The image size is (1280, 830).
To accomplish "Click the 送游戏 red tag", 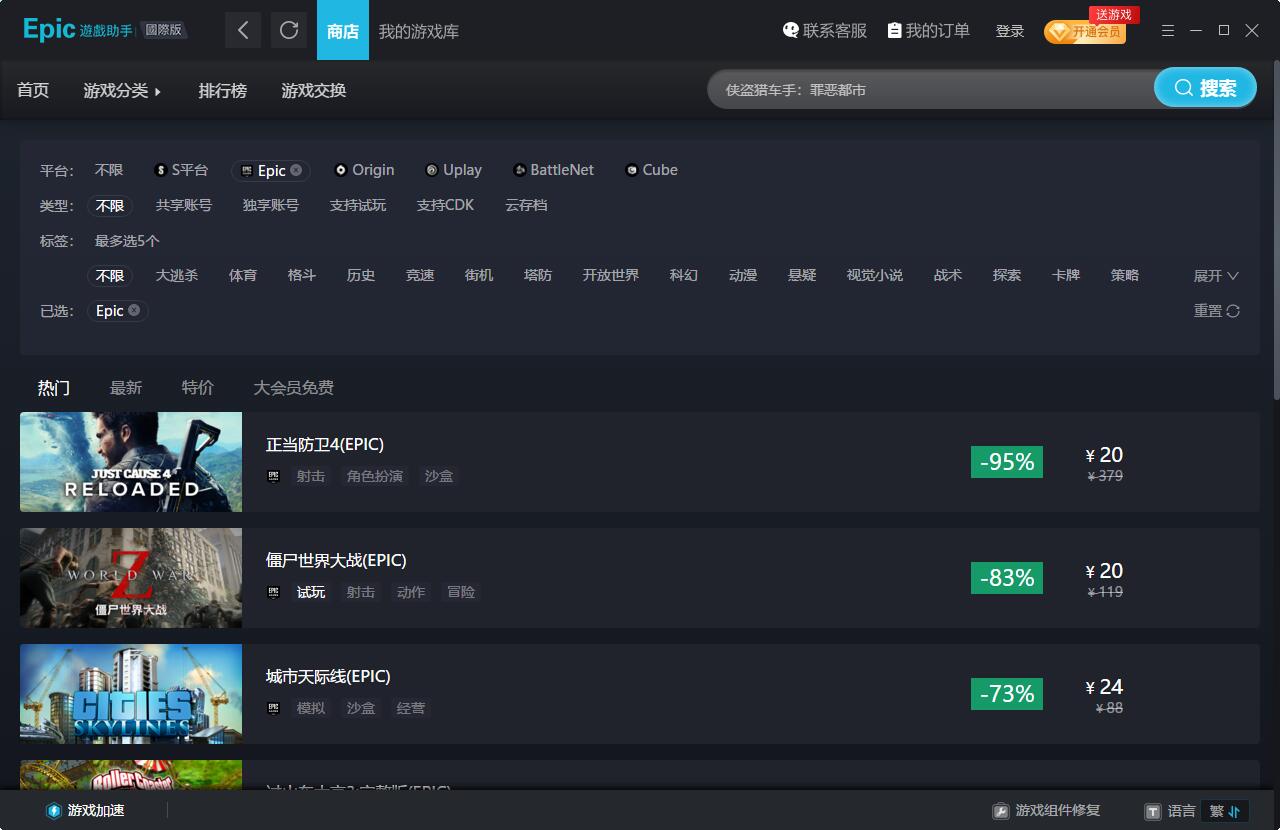I will [1114, 14].
